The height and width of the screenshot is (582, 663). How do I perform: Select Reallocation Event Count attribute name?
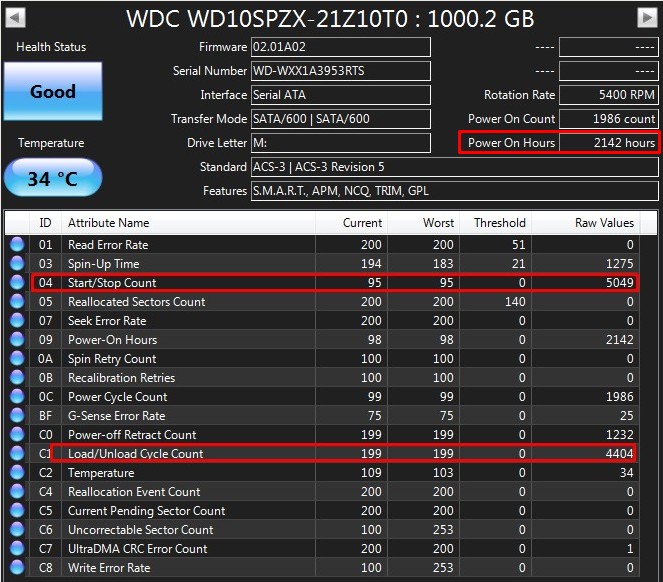coord(134,491)
